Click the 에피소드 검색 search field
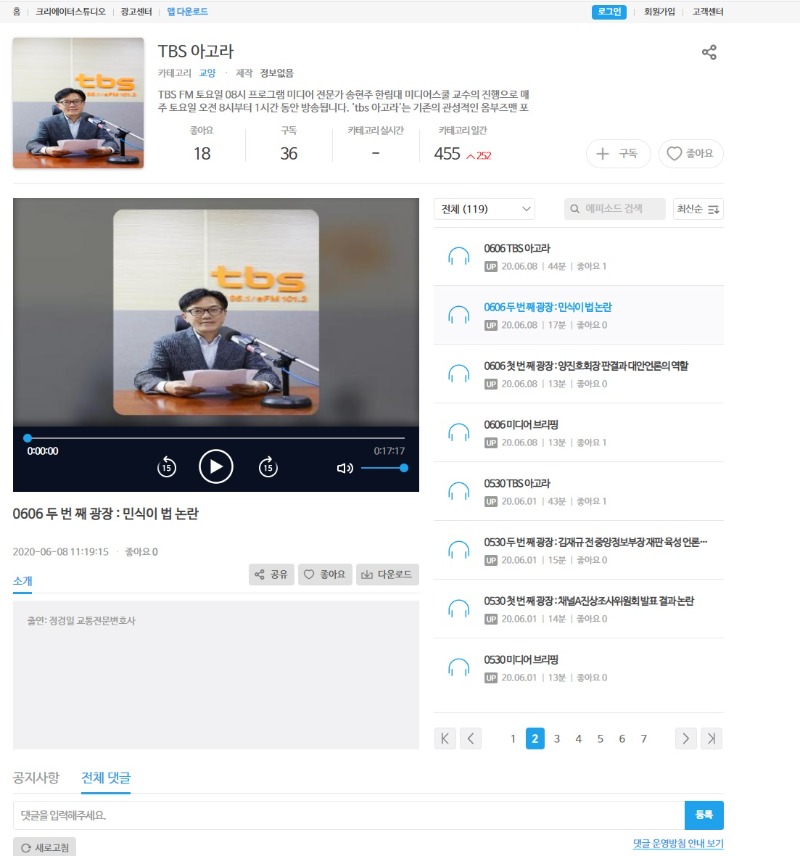 615,209
